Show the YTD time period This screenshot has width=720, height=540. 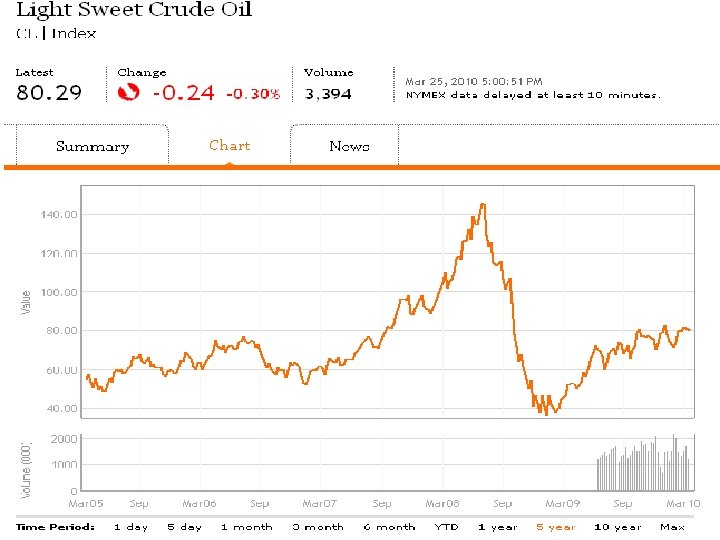(446, 527)
